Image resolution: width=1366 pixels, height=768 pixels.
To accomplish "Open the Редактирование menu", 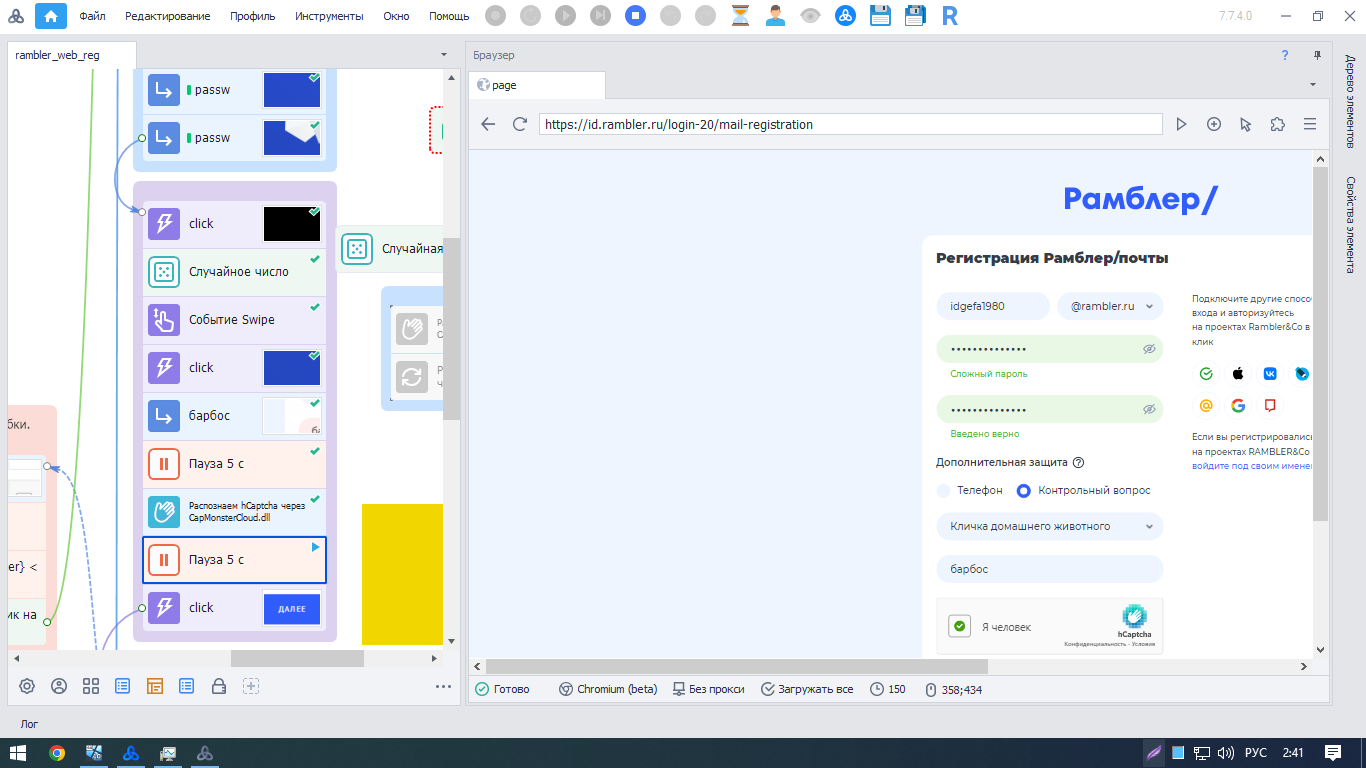I will 167,16.
